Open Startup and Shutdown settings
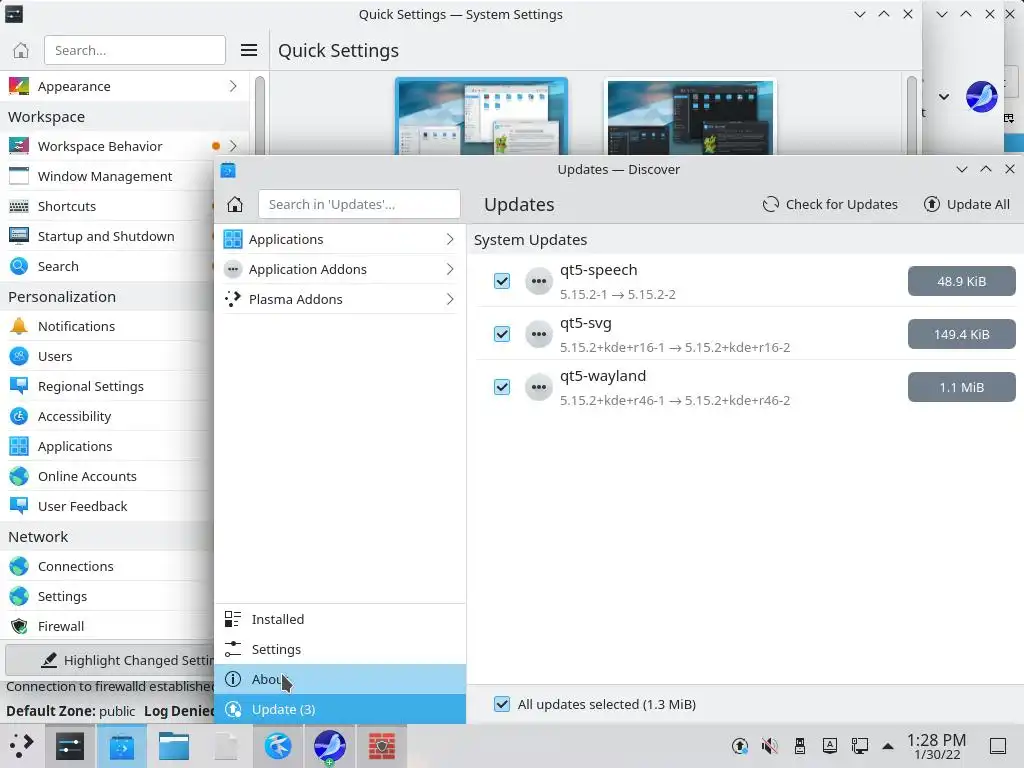 (108, 236)
